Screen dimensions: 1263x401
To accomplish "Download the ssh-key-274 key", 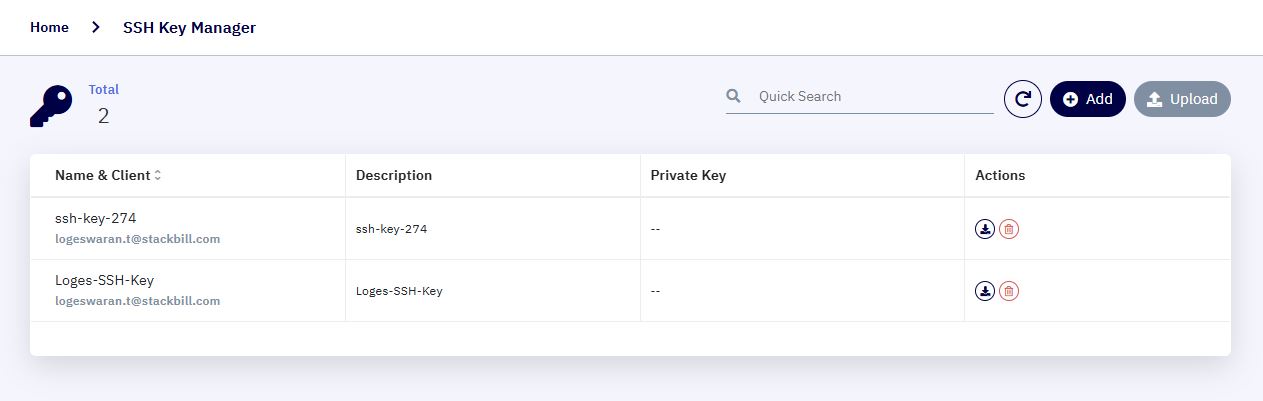I will point(985,229).
